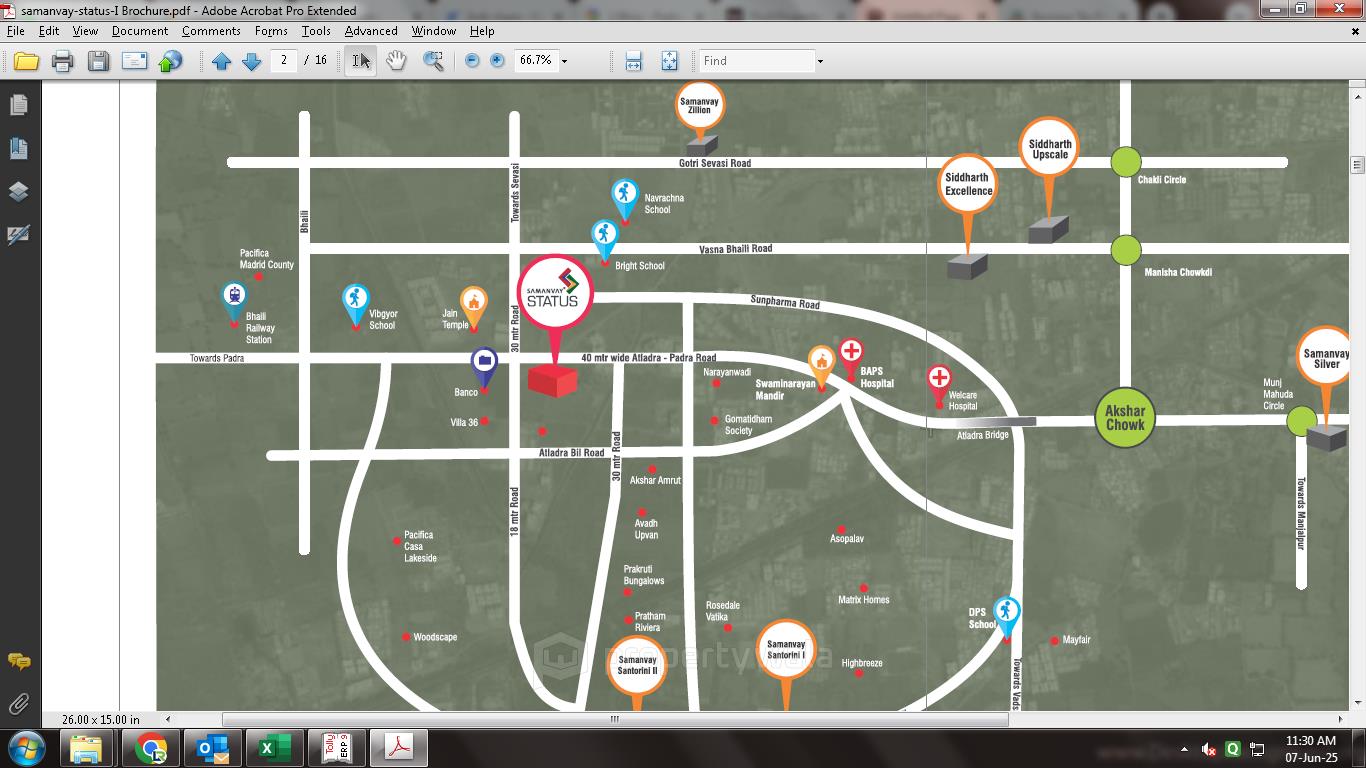Click the system clock 11:30 AM
This screenshot has height=769, width=1366.
point(1311,741)
